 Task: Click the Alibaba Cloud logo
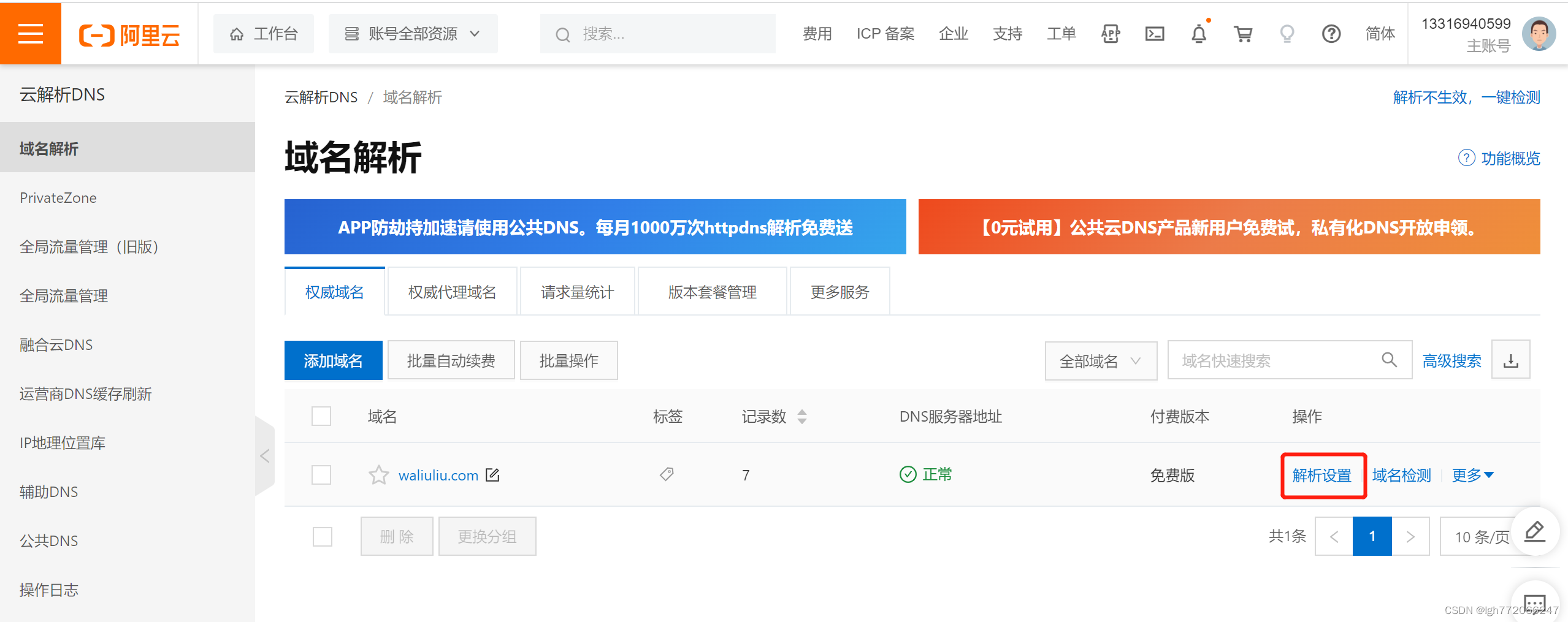(129, 35)
